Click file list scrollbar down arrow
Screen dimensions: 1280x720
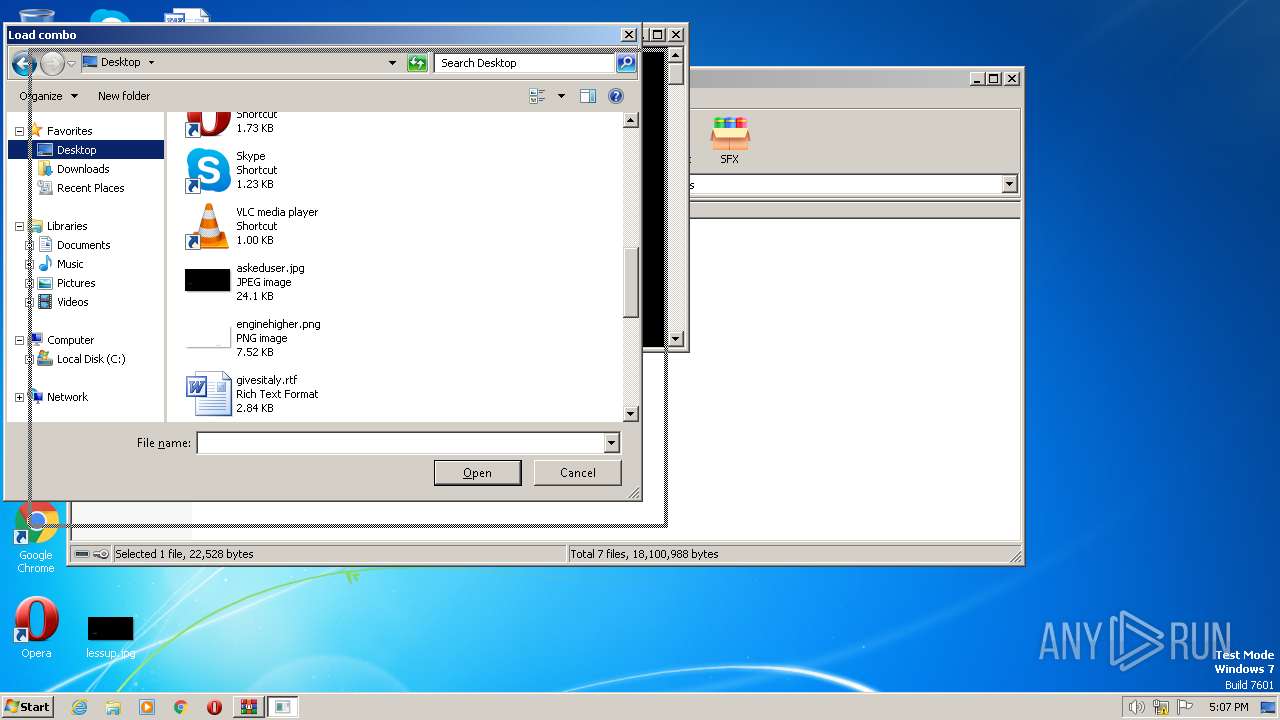pyautogui.click(x=631, y=413)
